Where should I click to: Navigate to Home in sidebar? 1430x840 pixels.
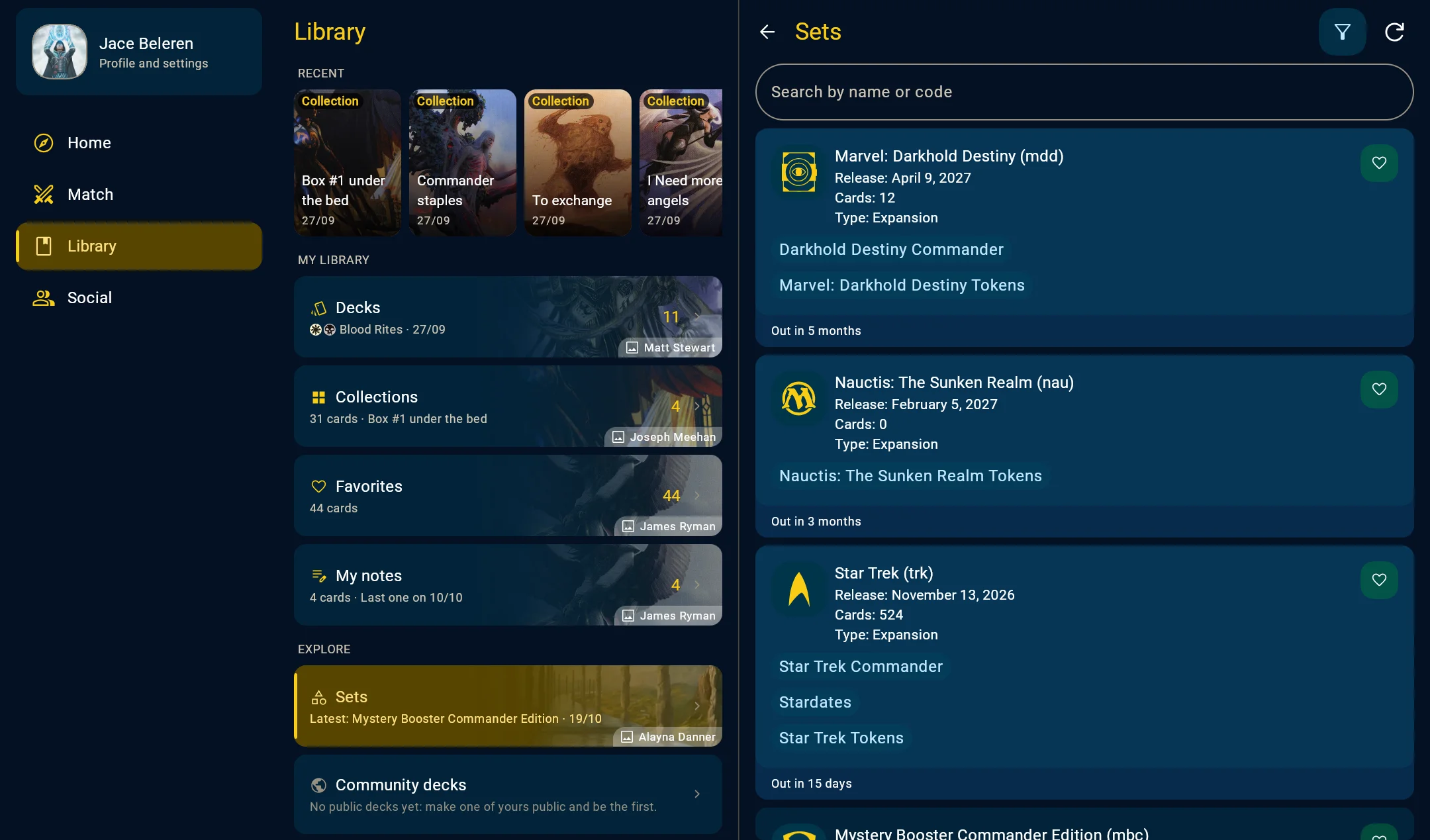139,143
